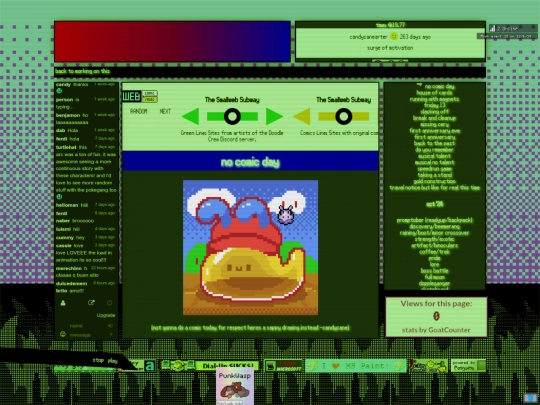Open 'running with magnets' comic
Screen dimensions: 540x405
434,99
